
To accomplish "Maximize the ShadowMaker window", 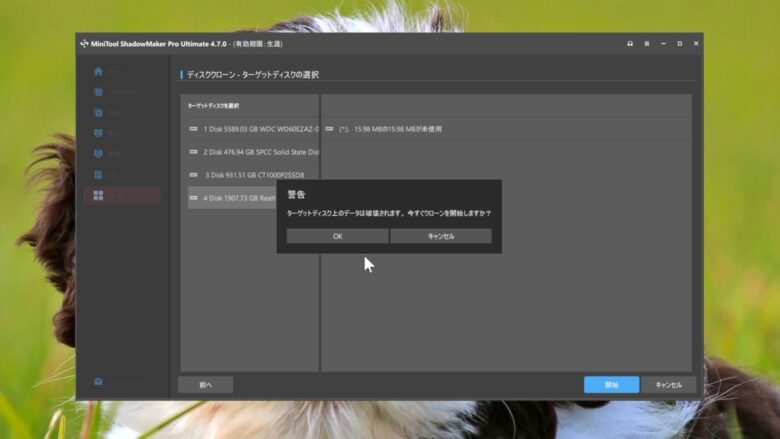I will click(x=680, y=44).
